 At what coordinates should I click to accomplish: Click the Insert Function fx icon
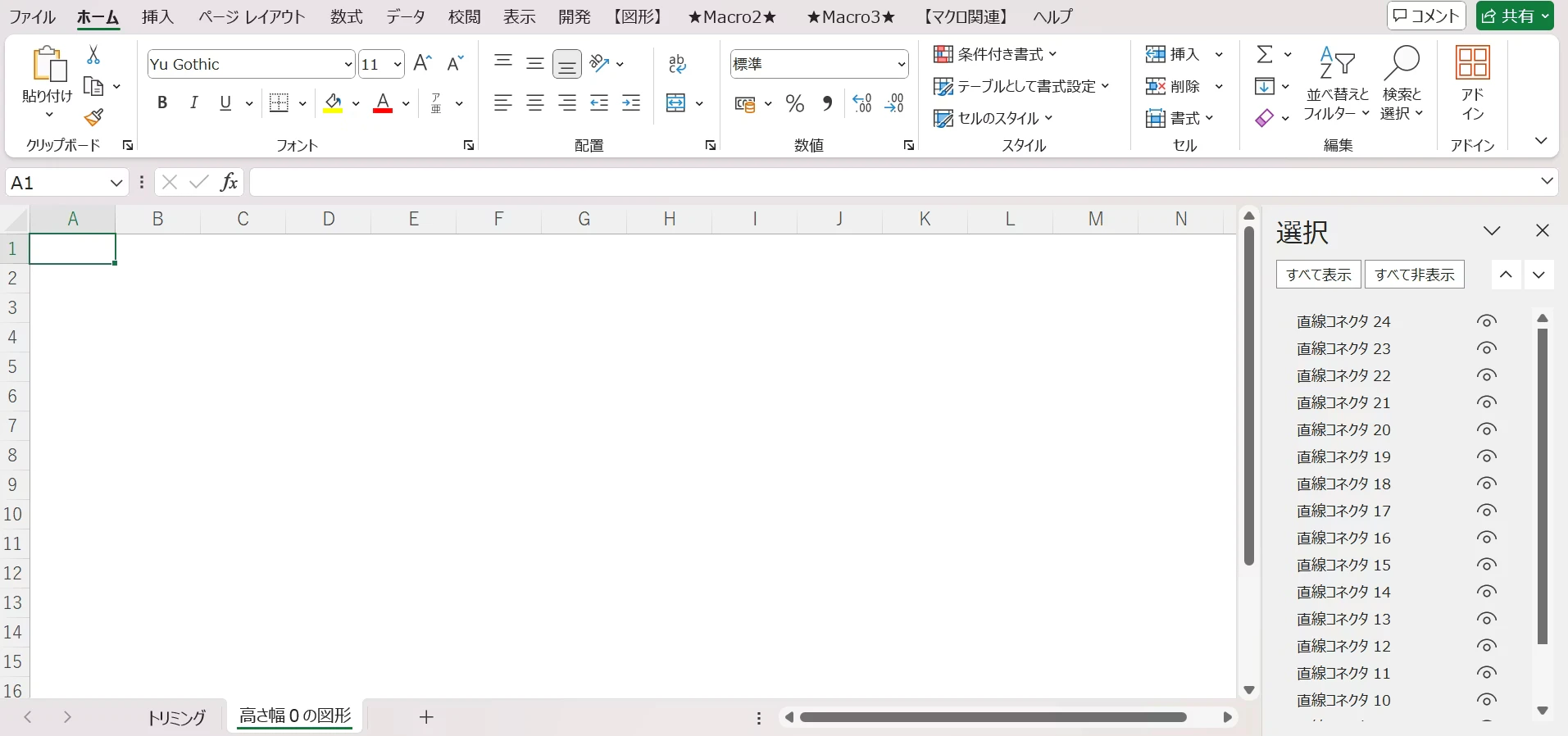[x=229, y=182]
